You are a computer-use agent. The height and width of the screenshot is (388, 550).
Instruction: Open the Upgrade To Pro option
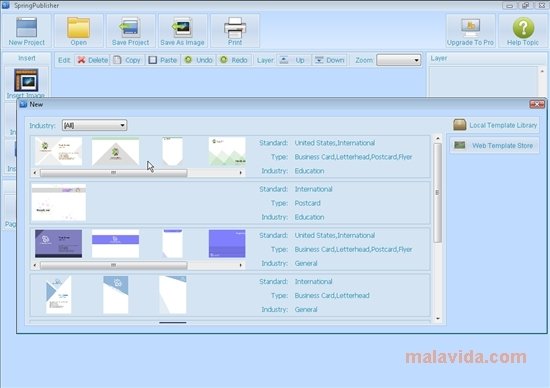click(470, 31)
